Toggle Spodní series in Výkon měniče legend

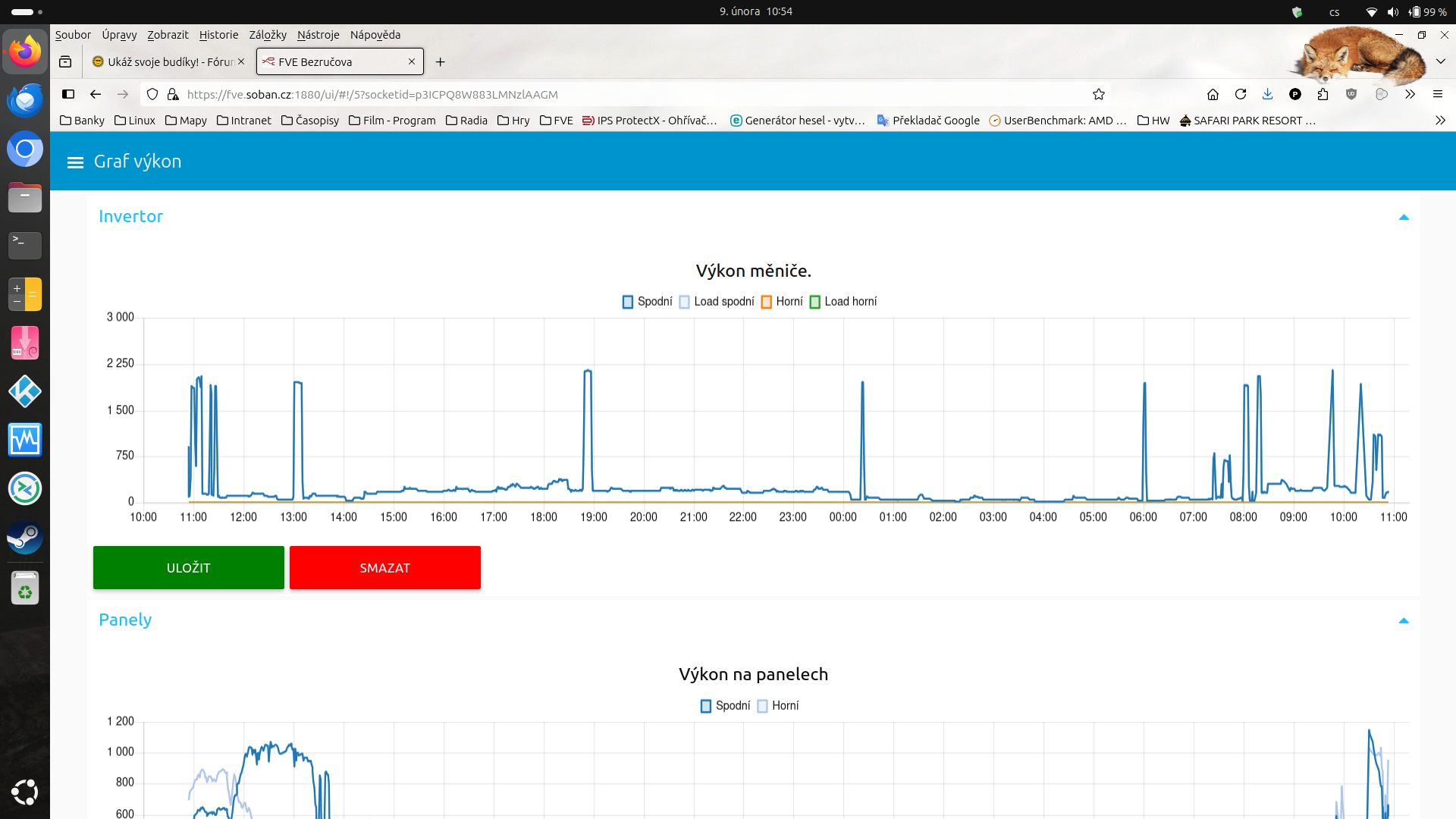647,302
